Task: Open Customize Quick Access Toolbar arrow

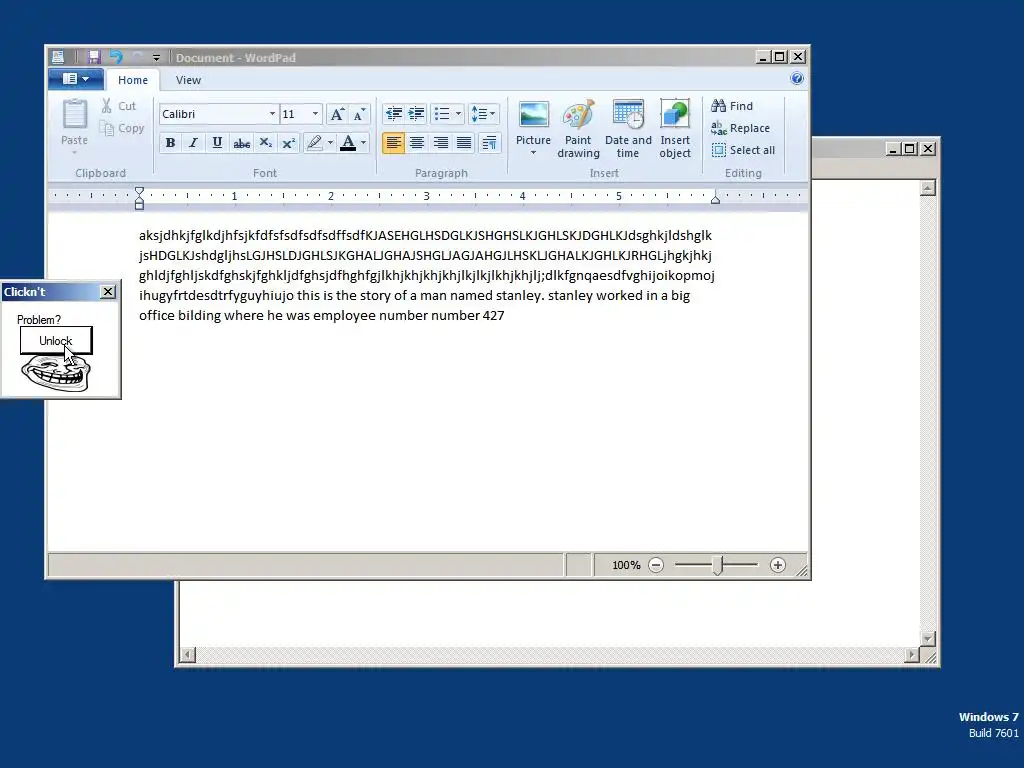Action: pos(156,58)
